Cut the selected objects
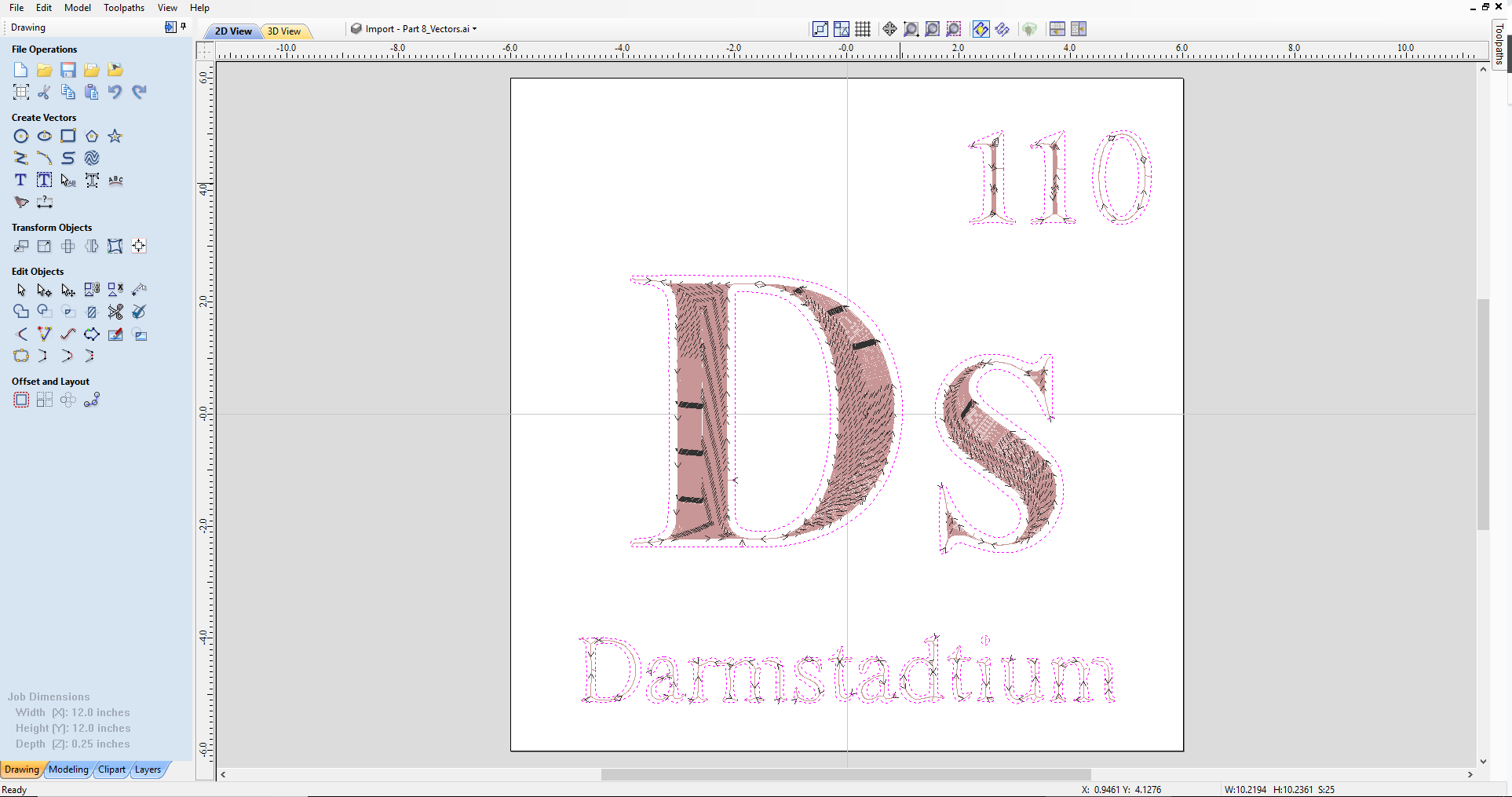Viewport: 1512px width, 797px height. coord(45,92)
